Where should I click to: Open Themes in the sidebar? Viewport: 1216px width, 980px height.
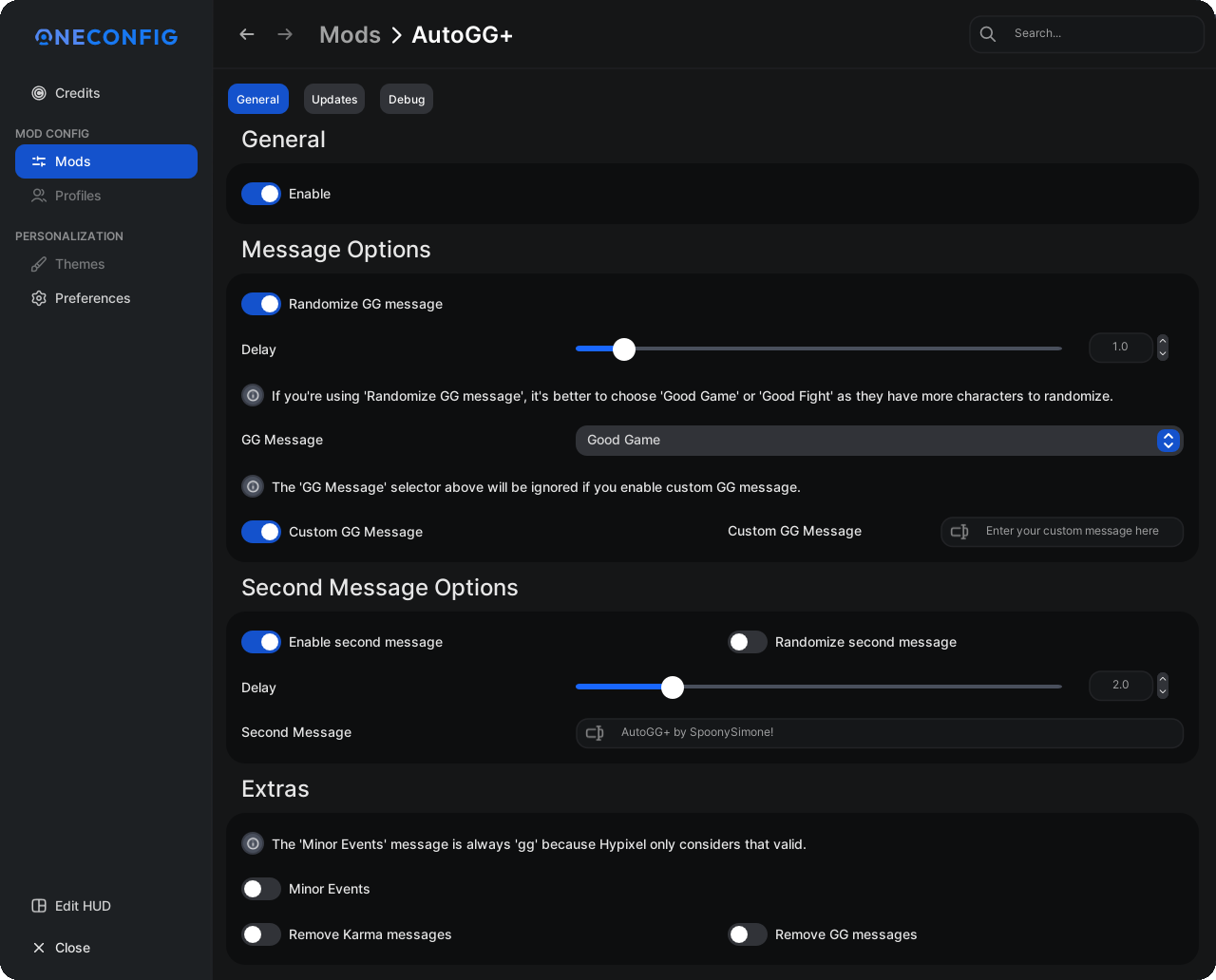tap(106, 264)
